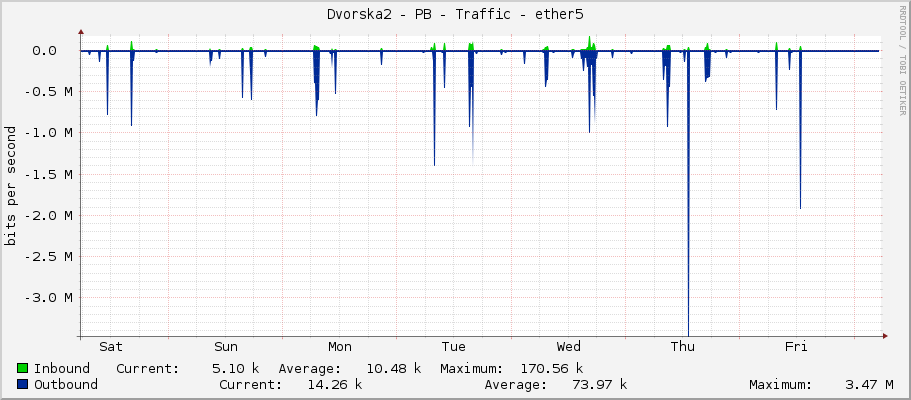Click the 'Sat' x-axis label
911x400 pixels.
click(110, 347)
